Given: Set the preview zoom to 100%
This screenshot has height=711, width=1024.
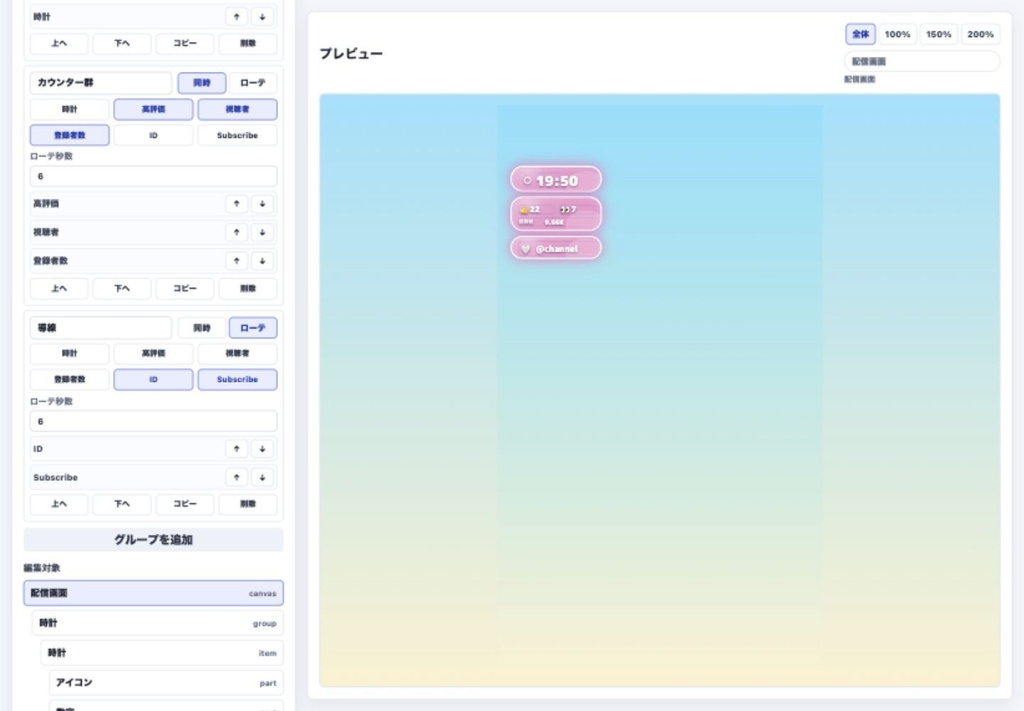Looking at the screenshot, I should pyautogui.click(x=897, y=34).
